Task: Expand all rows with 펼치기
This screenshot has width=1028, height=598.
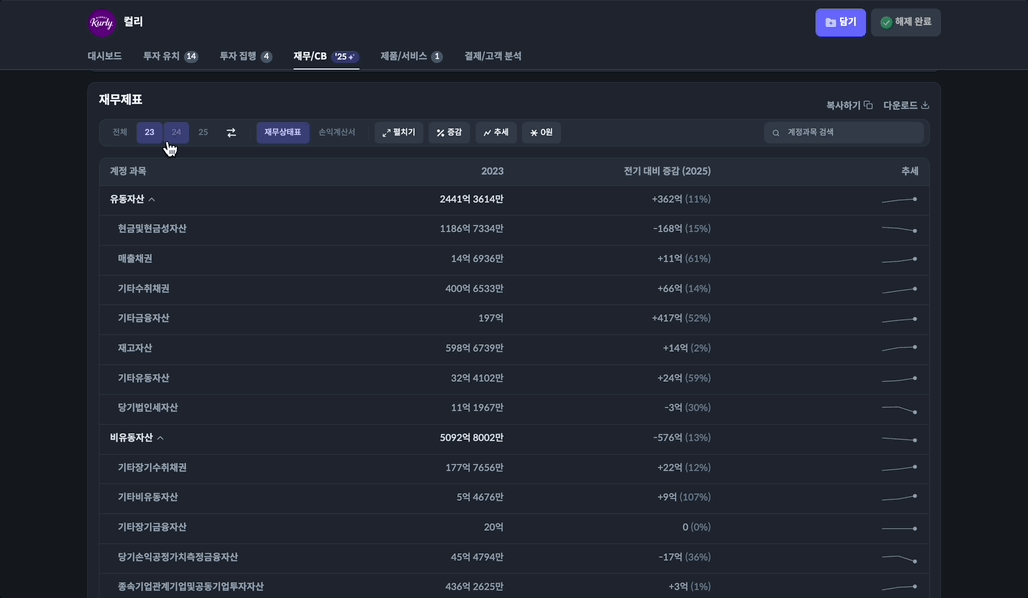Action: (398, 133)
